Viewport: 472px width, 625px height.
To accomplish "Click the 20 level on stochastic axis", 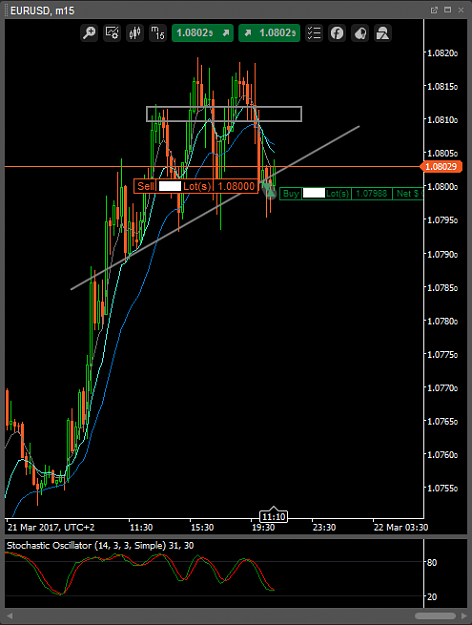I will [x=432, y=597].
